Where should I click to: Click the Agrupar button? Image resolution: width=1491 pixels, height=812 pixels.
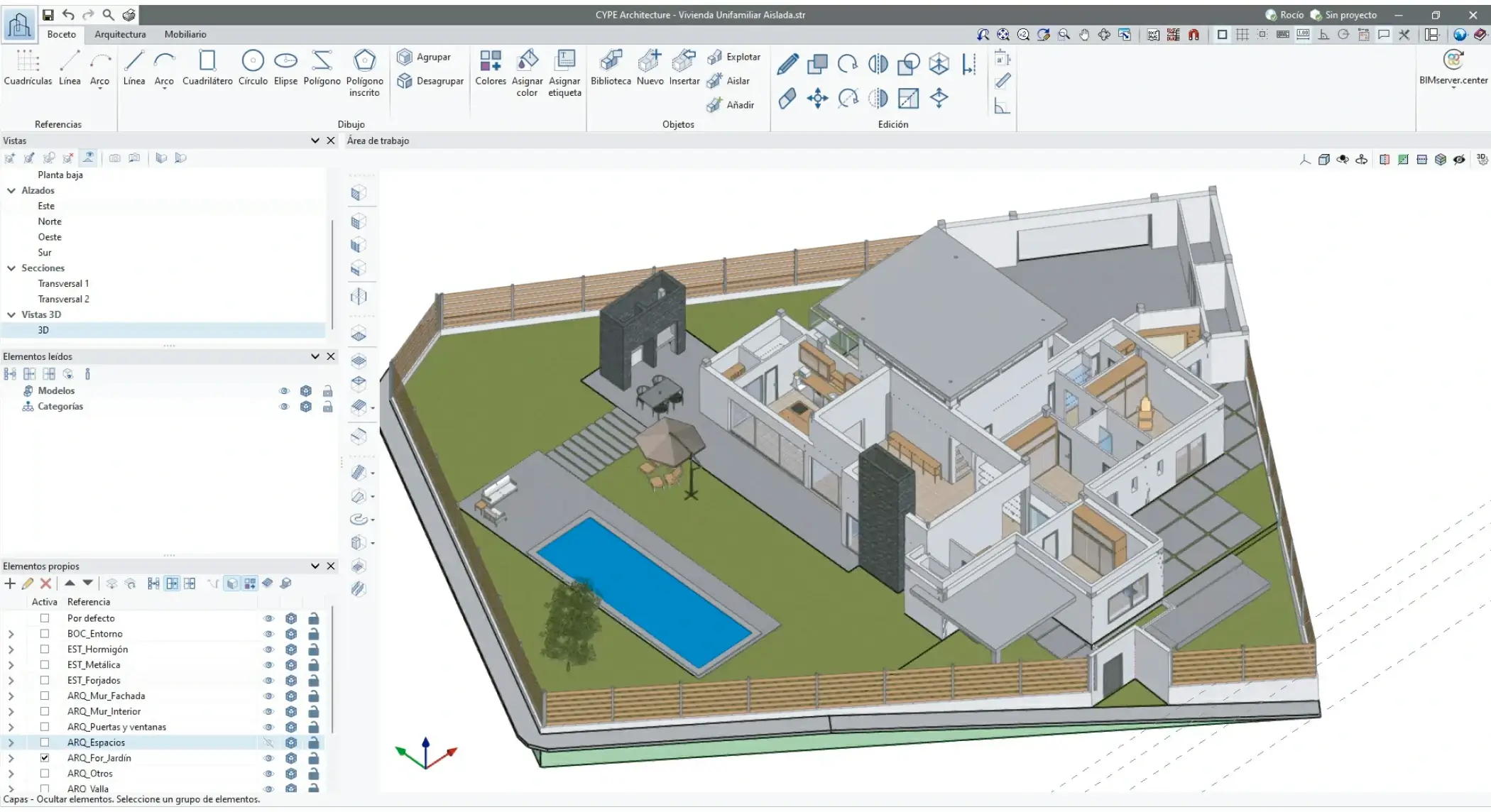click(424, 57)
